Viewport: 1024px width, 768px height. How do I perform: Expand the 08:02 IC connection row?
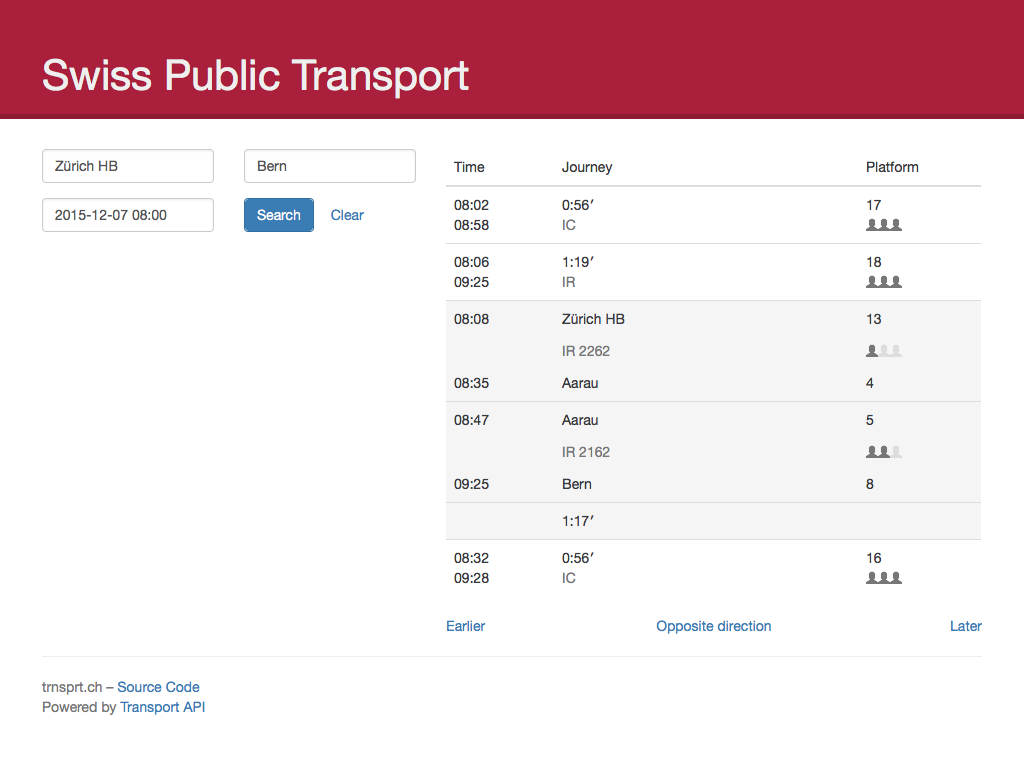(713, 215)
